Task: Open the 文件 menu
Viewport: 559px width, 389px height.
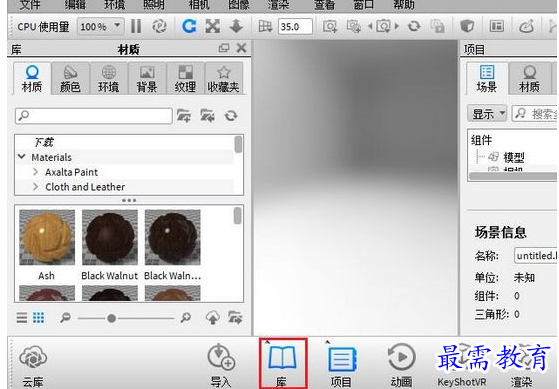Action: tap(30, 5)
